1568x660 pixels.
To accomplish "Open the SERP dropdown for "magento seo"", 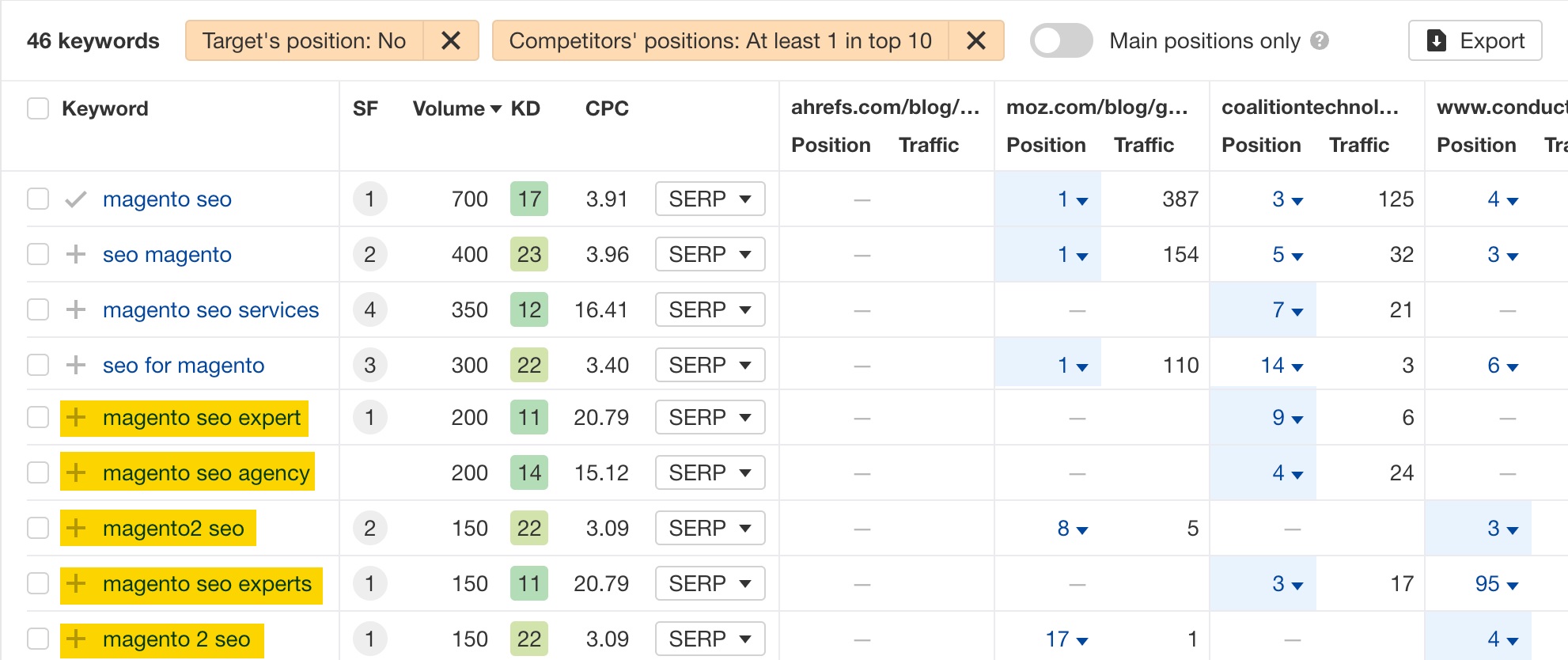I will click(709, 199).
